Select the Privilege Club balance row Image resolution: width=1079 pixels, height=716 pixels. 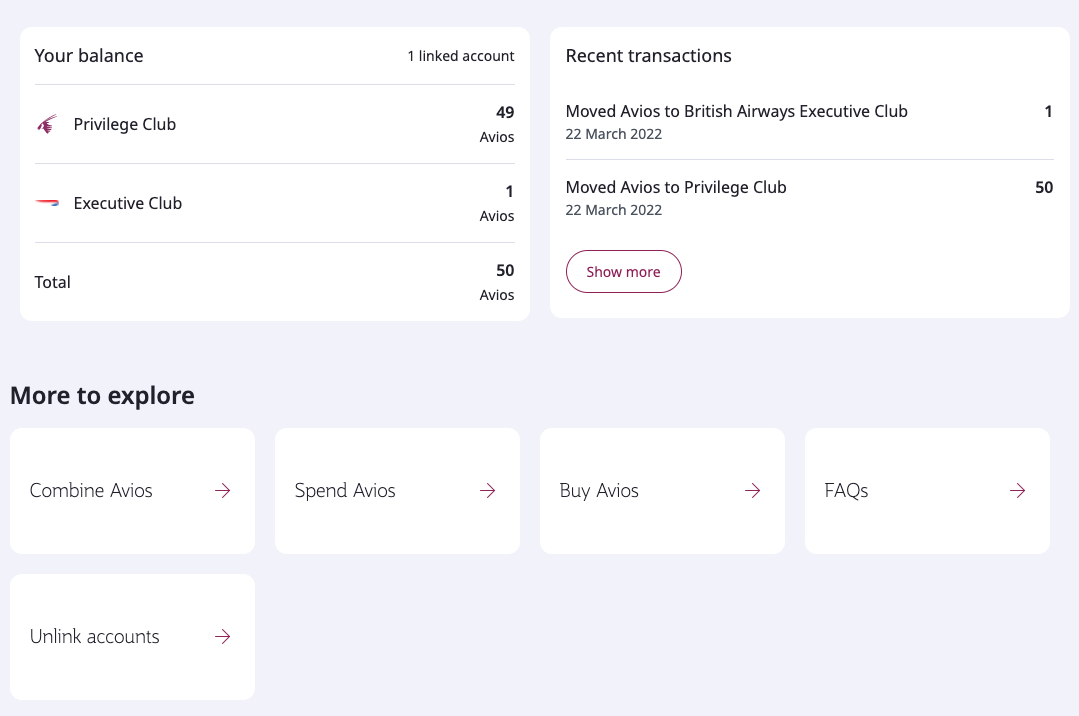coord(274,123)
